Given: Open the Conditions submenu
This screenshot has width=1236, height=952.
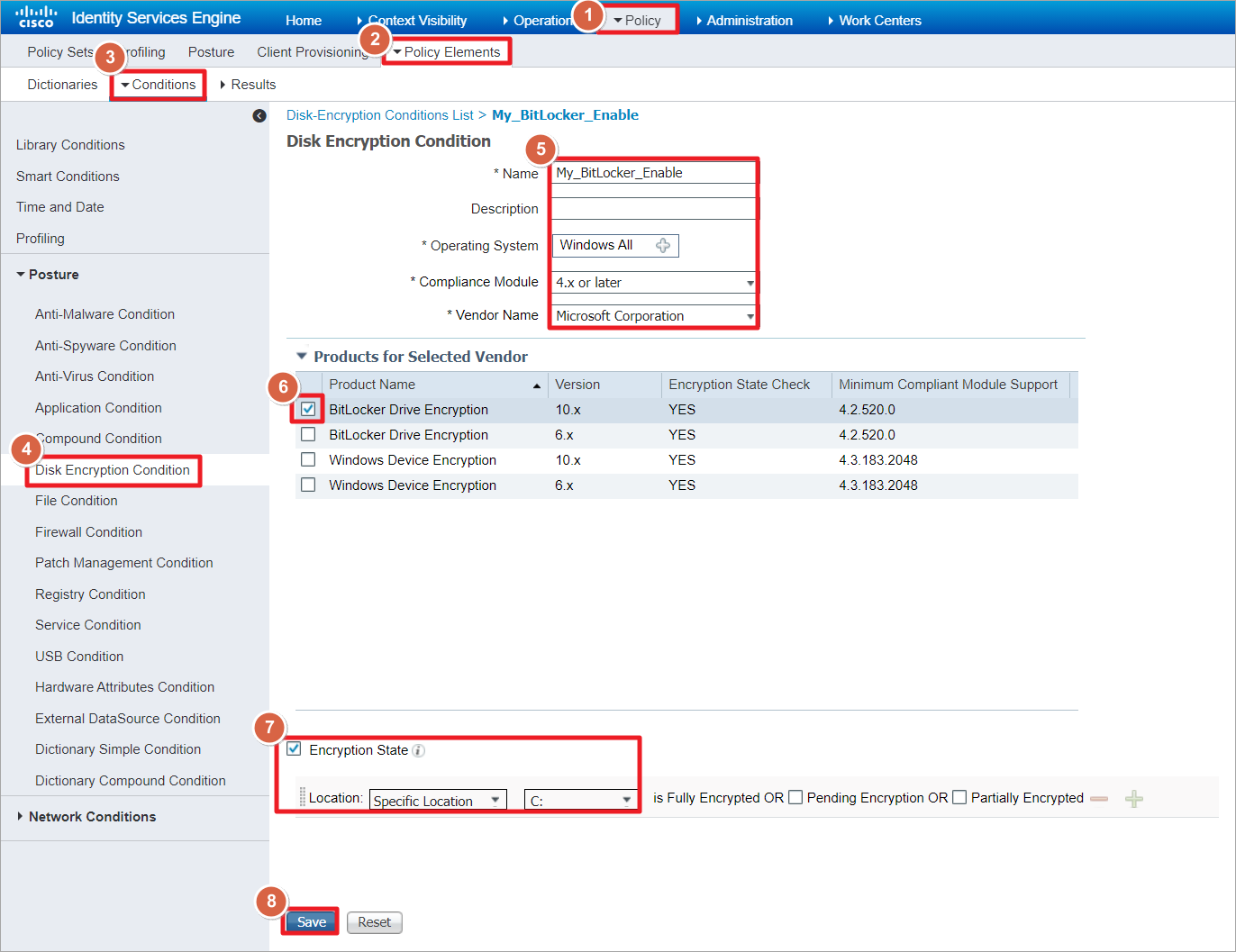Looking at the screenshot, I should click(159, 85).
